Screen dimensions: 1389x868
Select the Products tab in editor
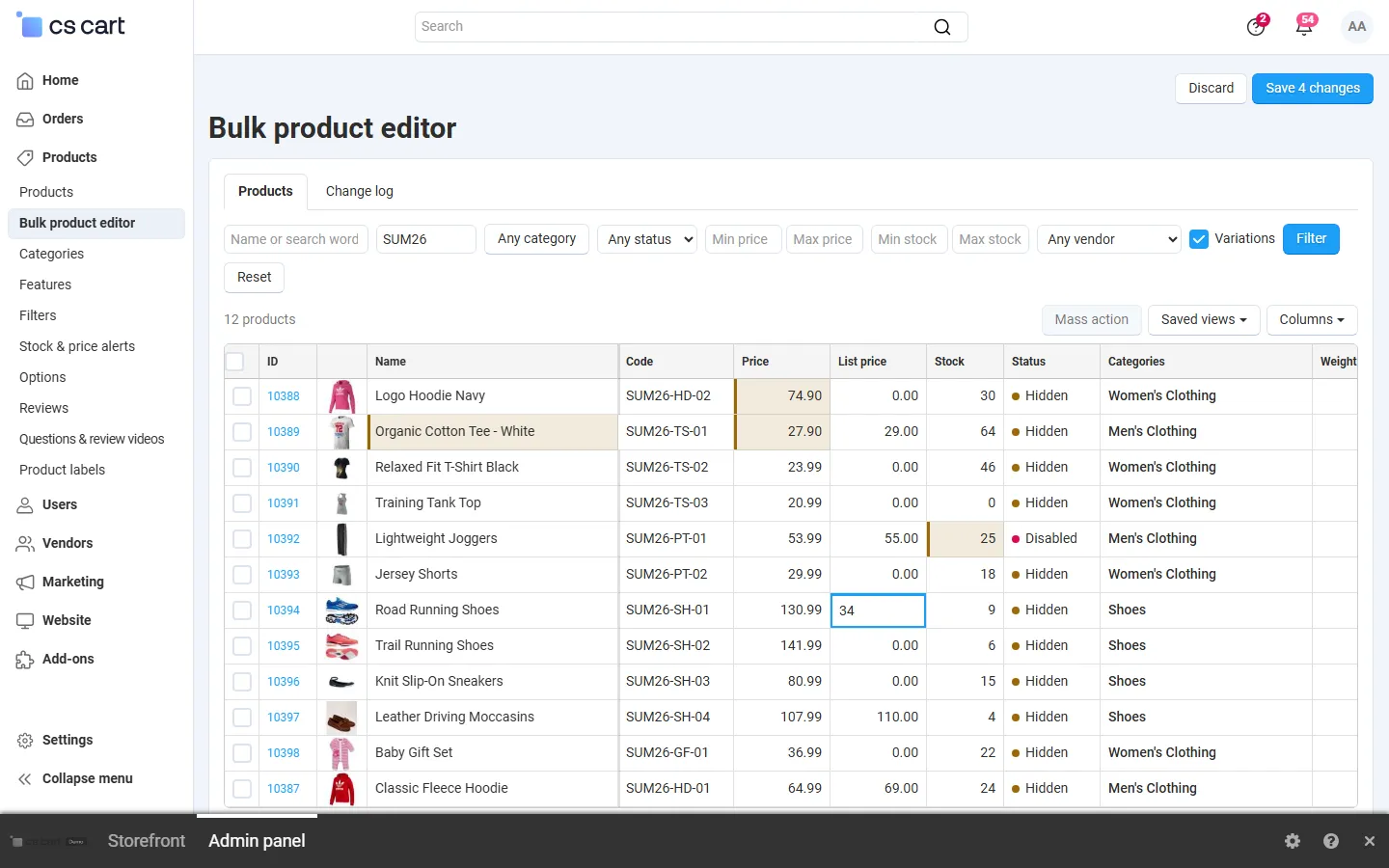265,192
